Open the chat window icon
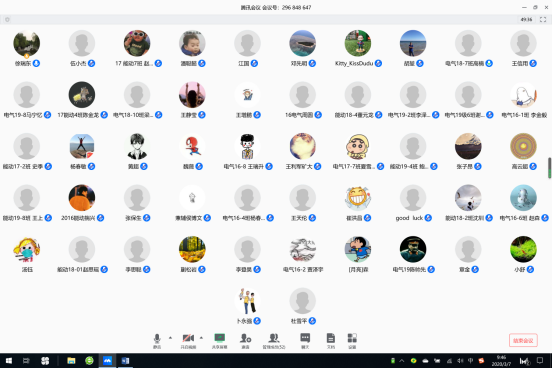This screenshot has width=552, height=368. click(305, 341)
